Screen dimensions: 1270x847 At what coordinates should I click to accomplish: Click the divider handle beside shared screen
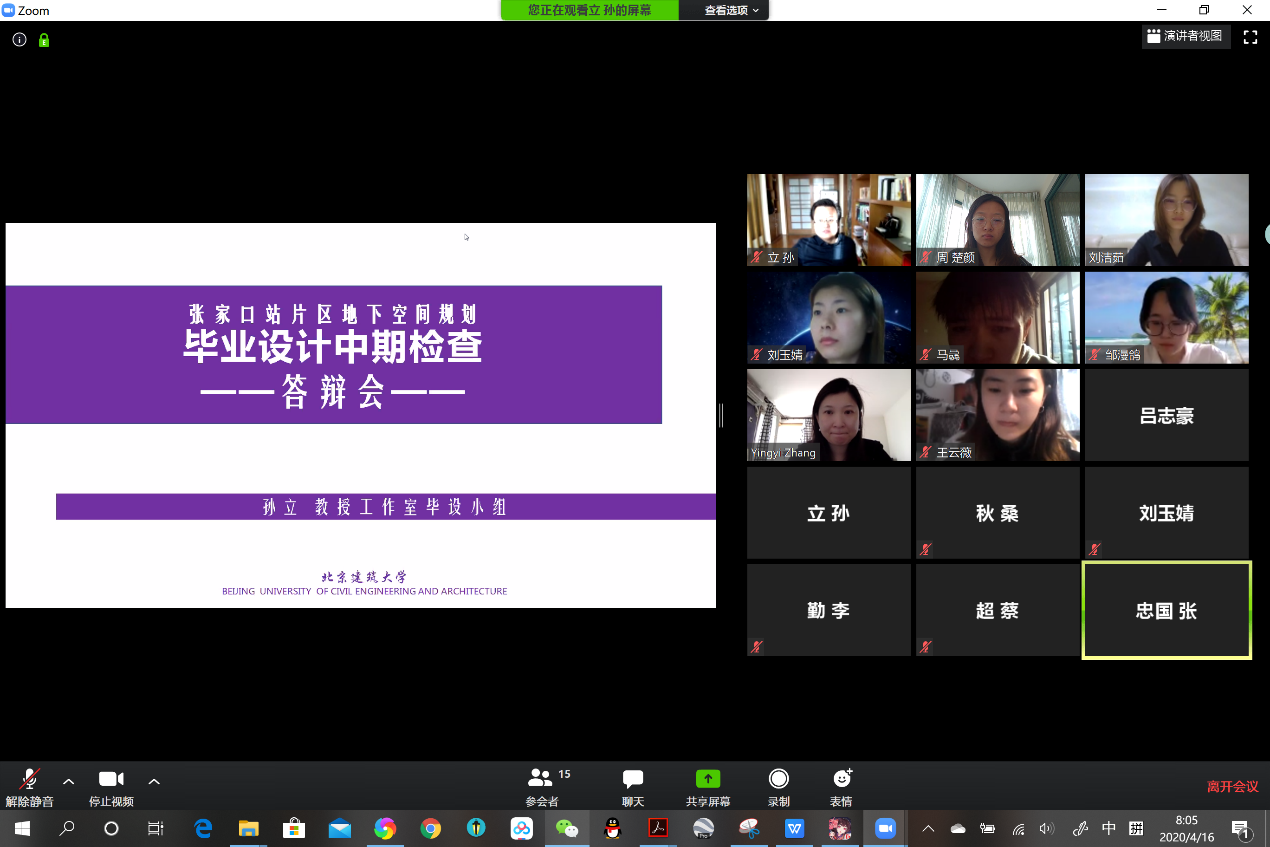720,415
